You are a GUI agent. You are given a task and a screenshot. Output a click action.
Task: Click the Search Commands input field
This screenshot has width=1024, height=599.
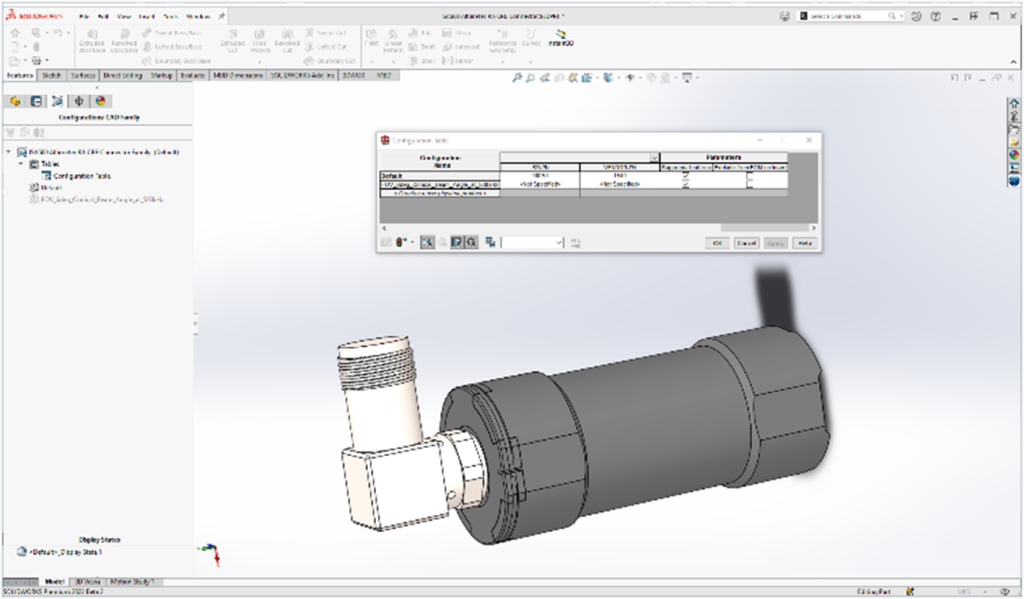click(846, 16)
